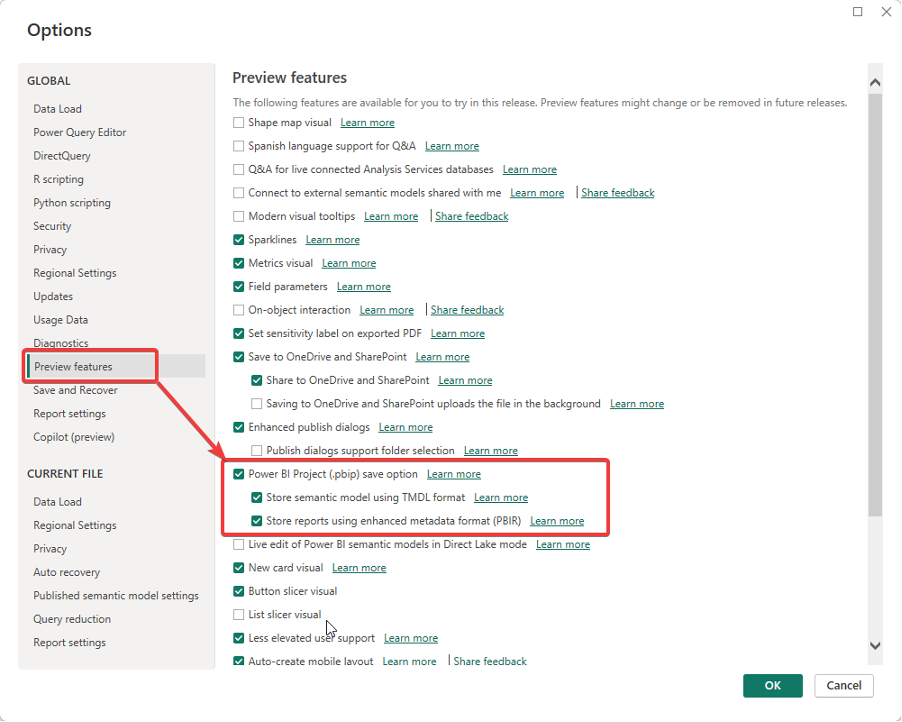Open Global Report settings

click(x=70, y=414)
